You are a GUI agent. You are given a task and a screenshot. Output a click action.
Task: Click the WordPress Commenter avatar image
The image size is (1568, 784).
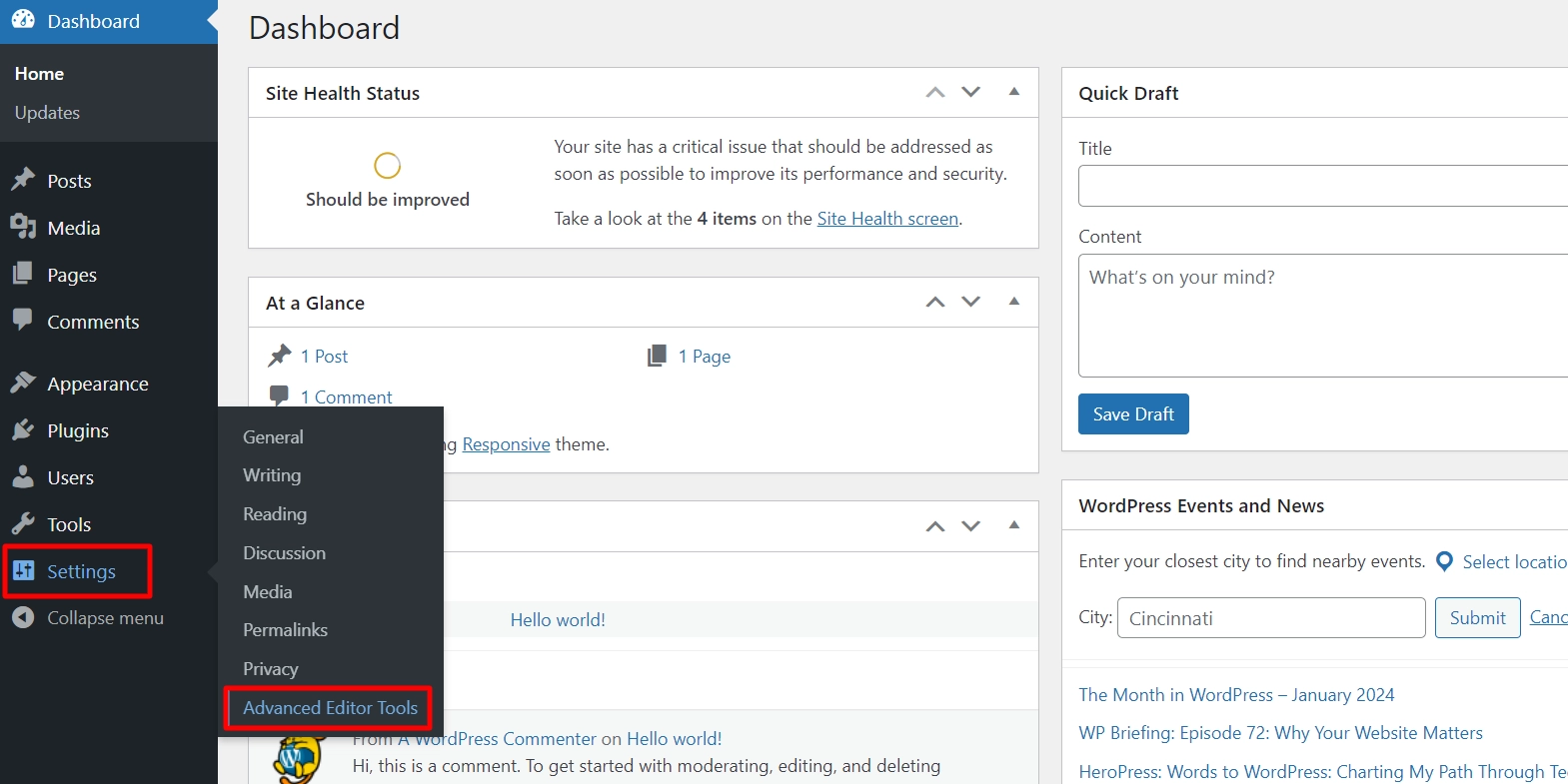click(301, 759)
